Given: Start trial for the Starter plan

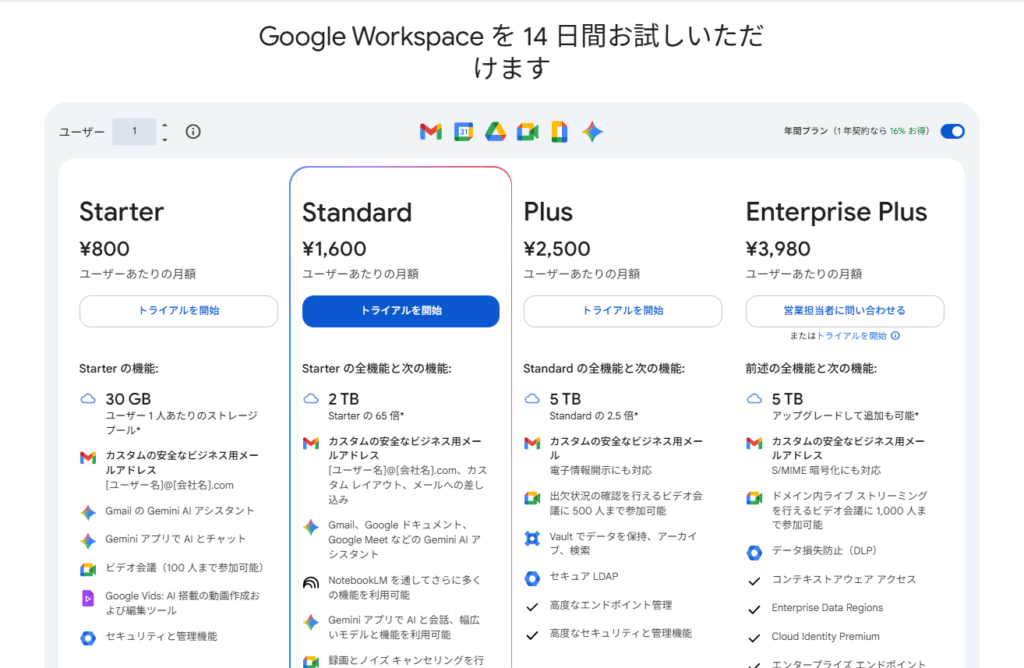Looking at the screenshot, I should [x=179, y=311].
